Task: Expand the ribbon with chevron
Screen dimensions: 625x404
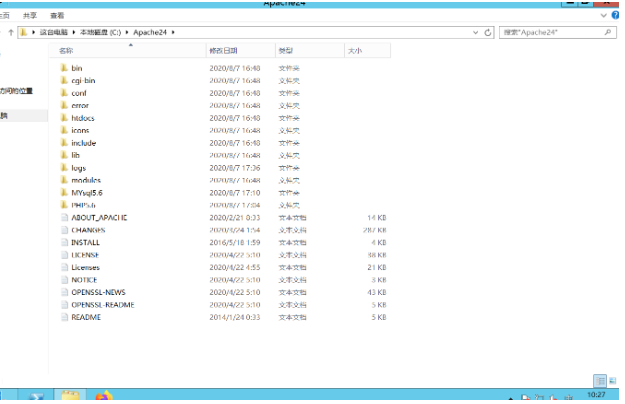Action: click(603, 16)
